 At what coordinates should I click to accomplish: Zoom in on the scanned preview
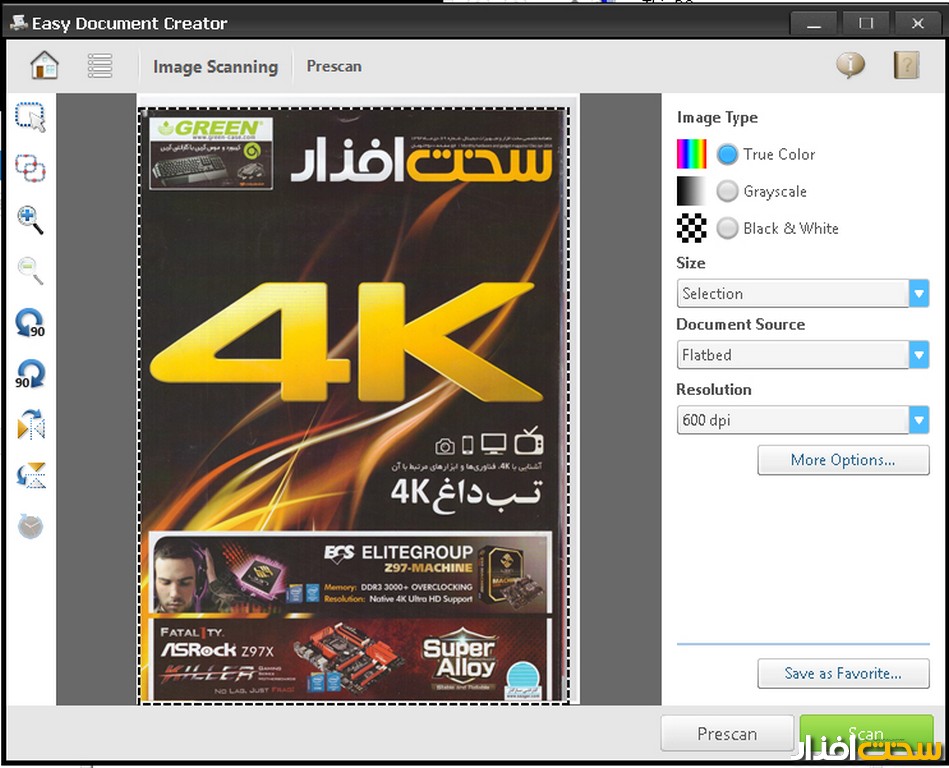pyautogui.click(x=30, y=219)
